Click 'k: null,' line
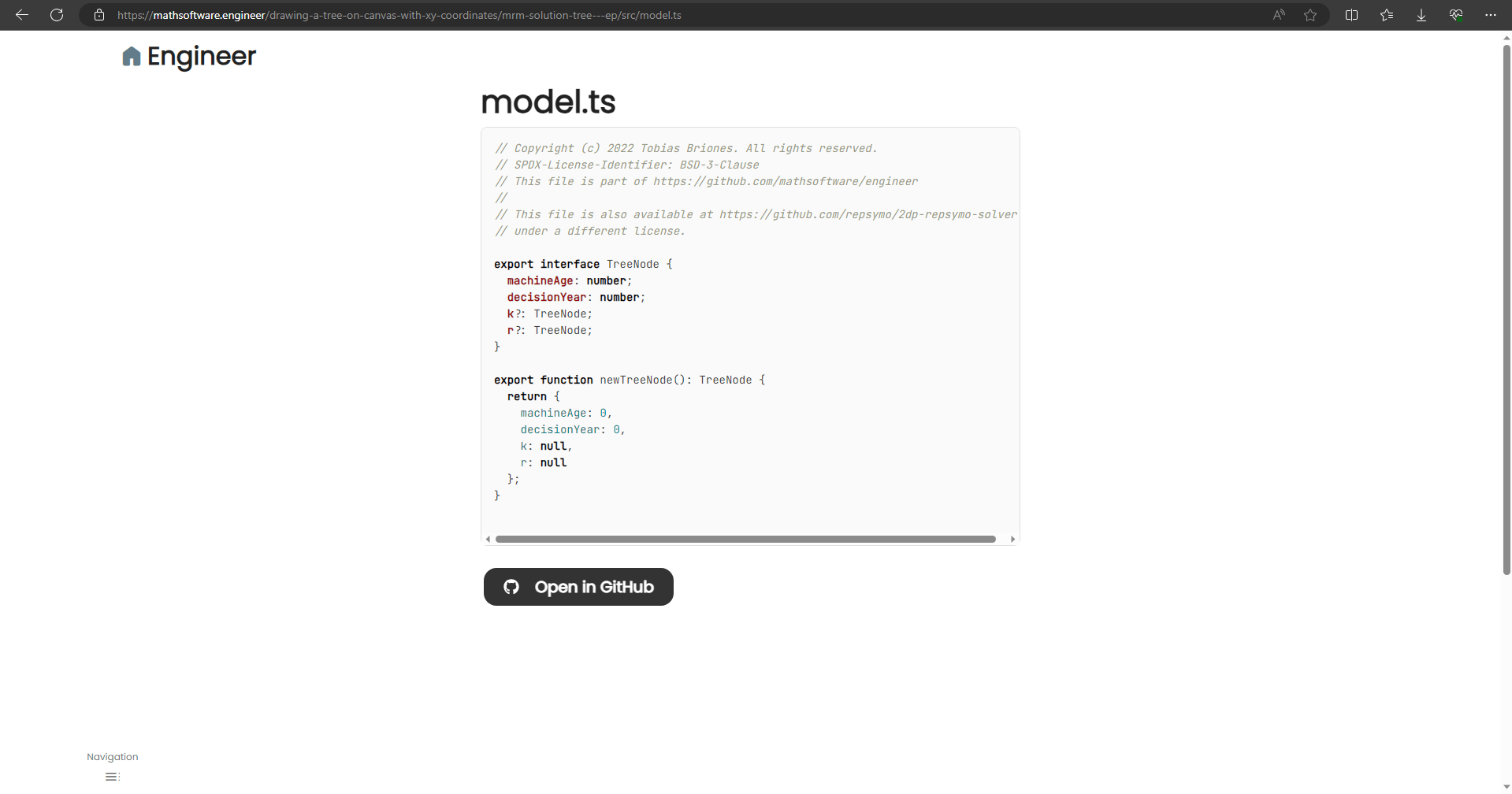This screenshot has height=794, width=1512. click(546, 446)
